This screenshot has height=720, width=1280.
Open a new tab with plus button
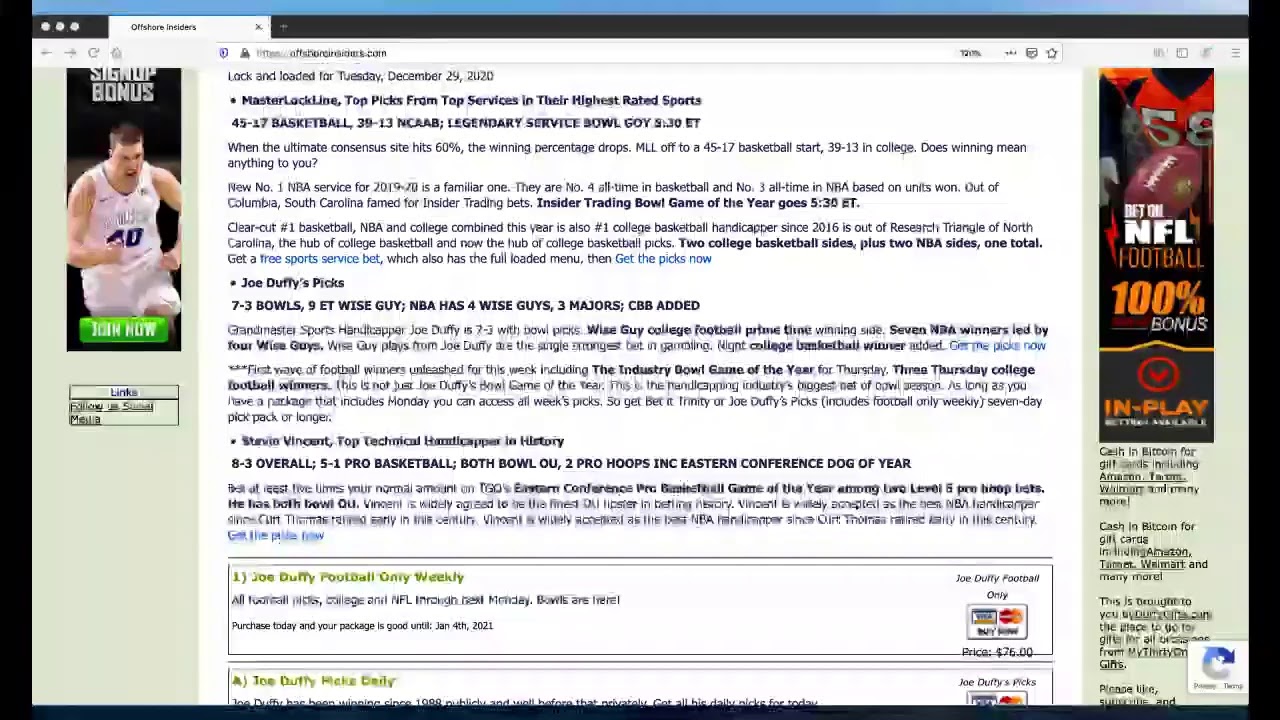coord(284,27)
